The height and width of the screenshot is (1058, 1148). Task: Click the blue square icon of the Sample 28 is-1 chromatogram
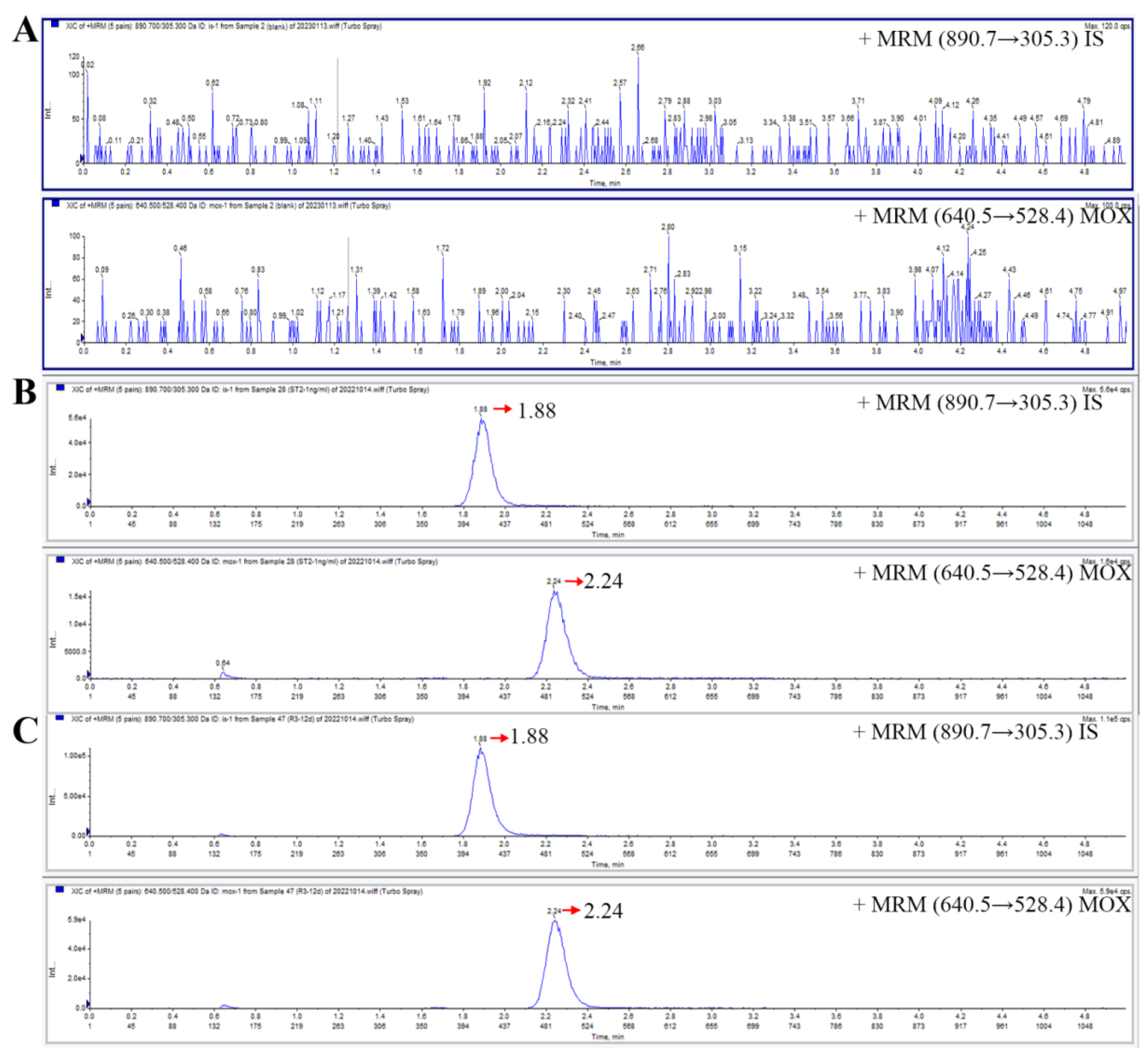pyautogui.click(x=60, y=388)
